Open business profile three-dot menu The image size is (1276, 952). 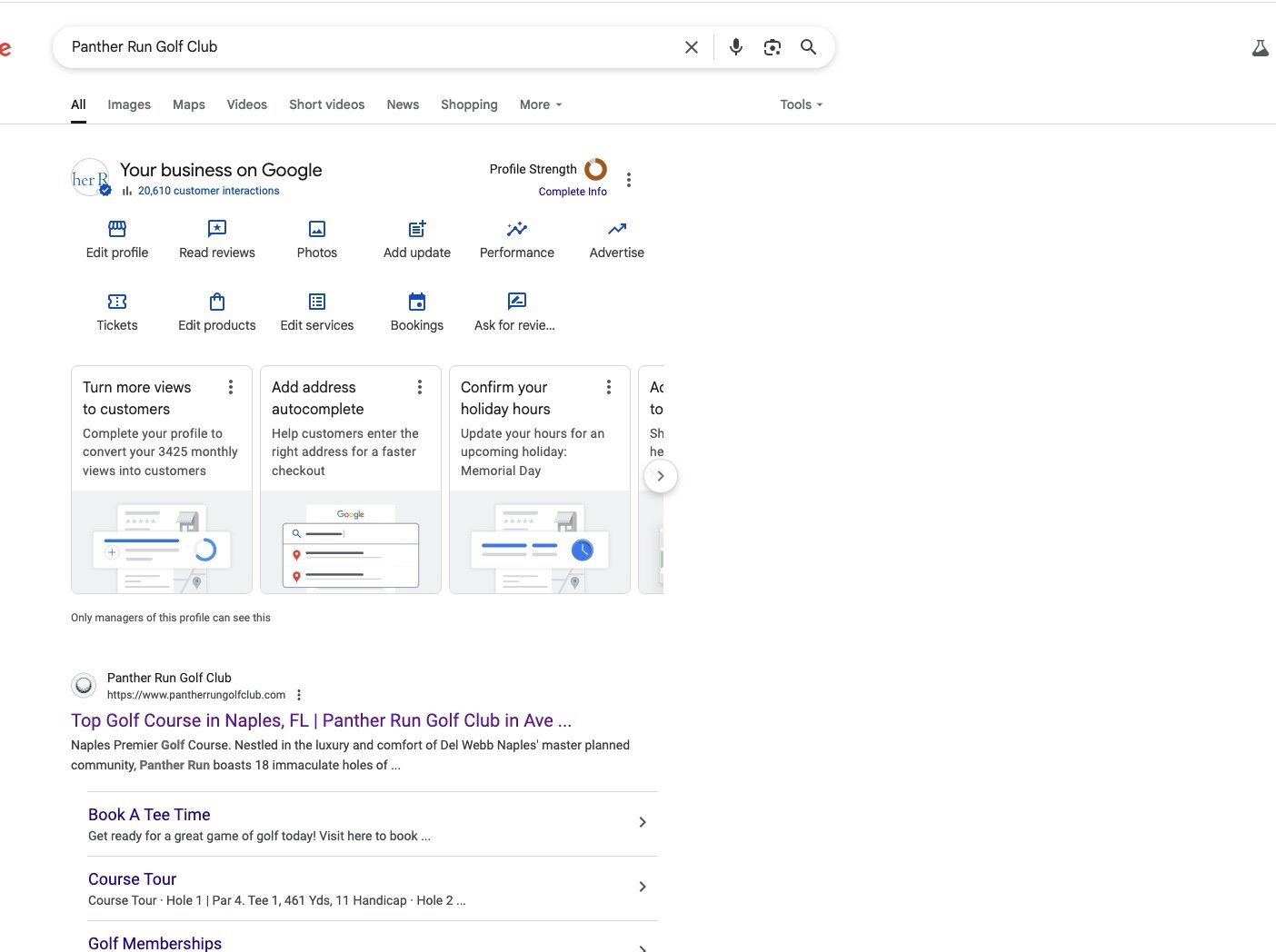point(629,180)
